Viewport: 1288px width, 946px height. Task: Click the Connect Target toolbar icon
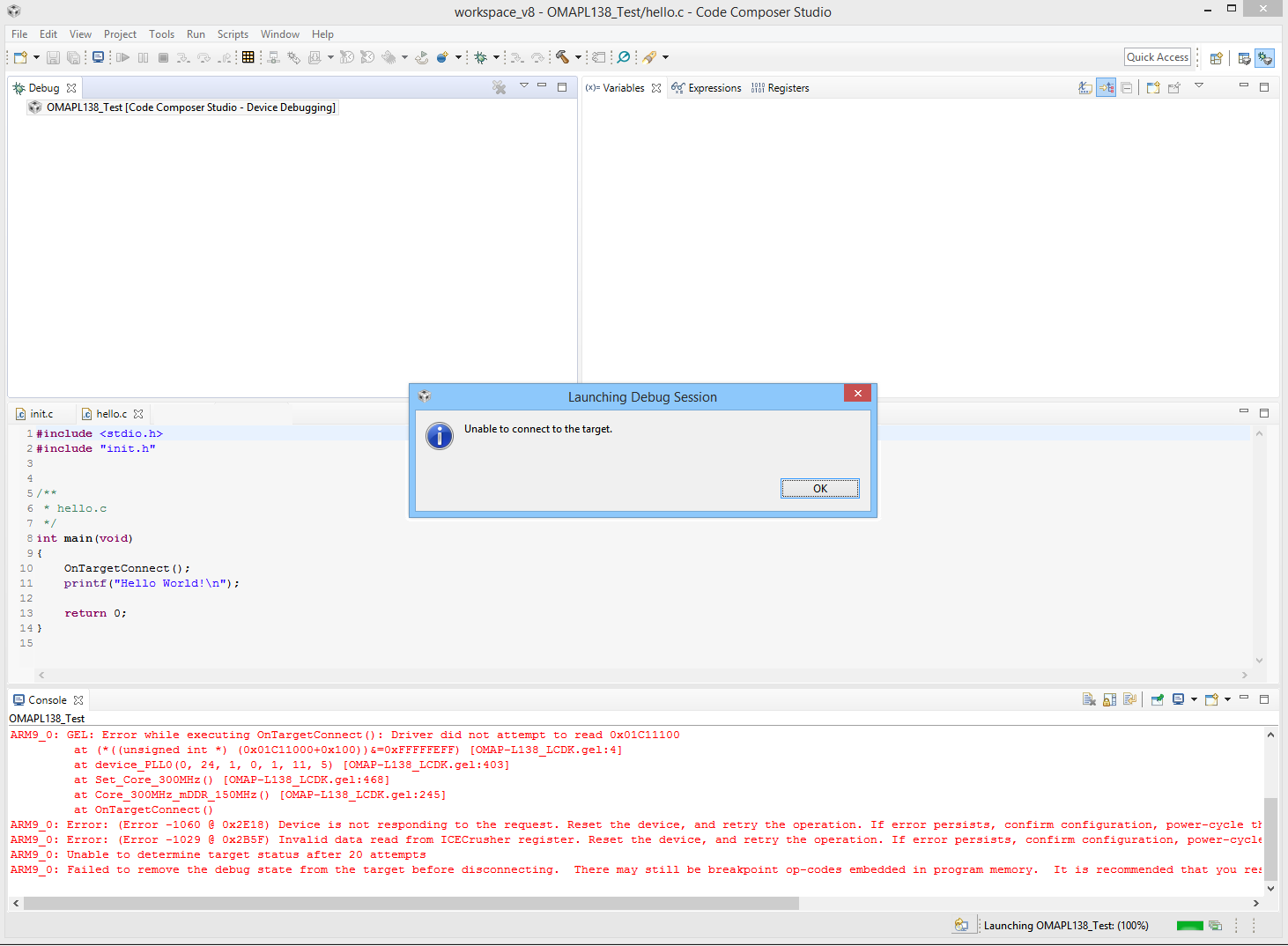pos(273,57)
